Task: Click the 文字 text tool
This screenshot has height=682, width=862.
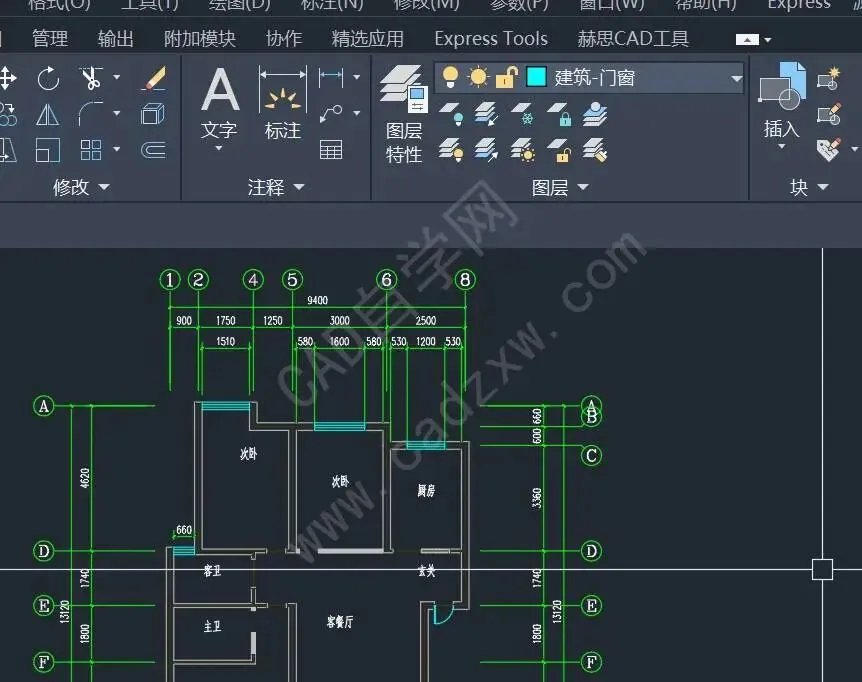Action: [219, 104]
